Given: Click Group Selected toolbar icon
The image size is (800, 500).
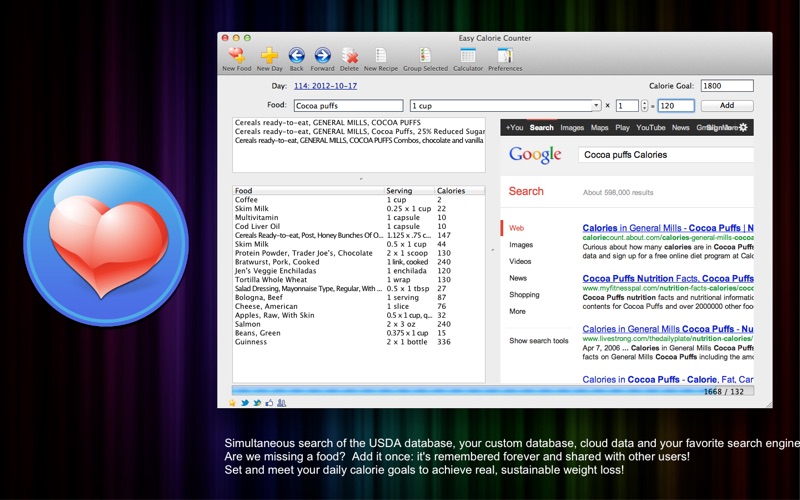Looking at the screenshot, I should coord(425,56).
